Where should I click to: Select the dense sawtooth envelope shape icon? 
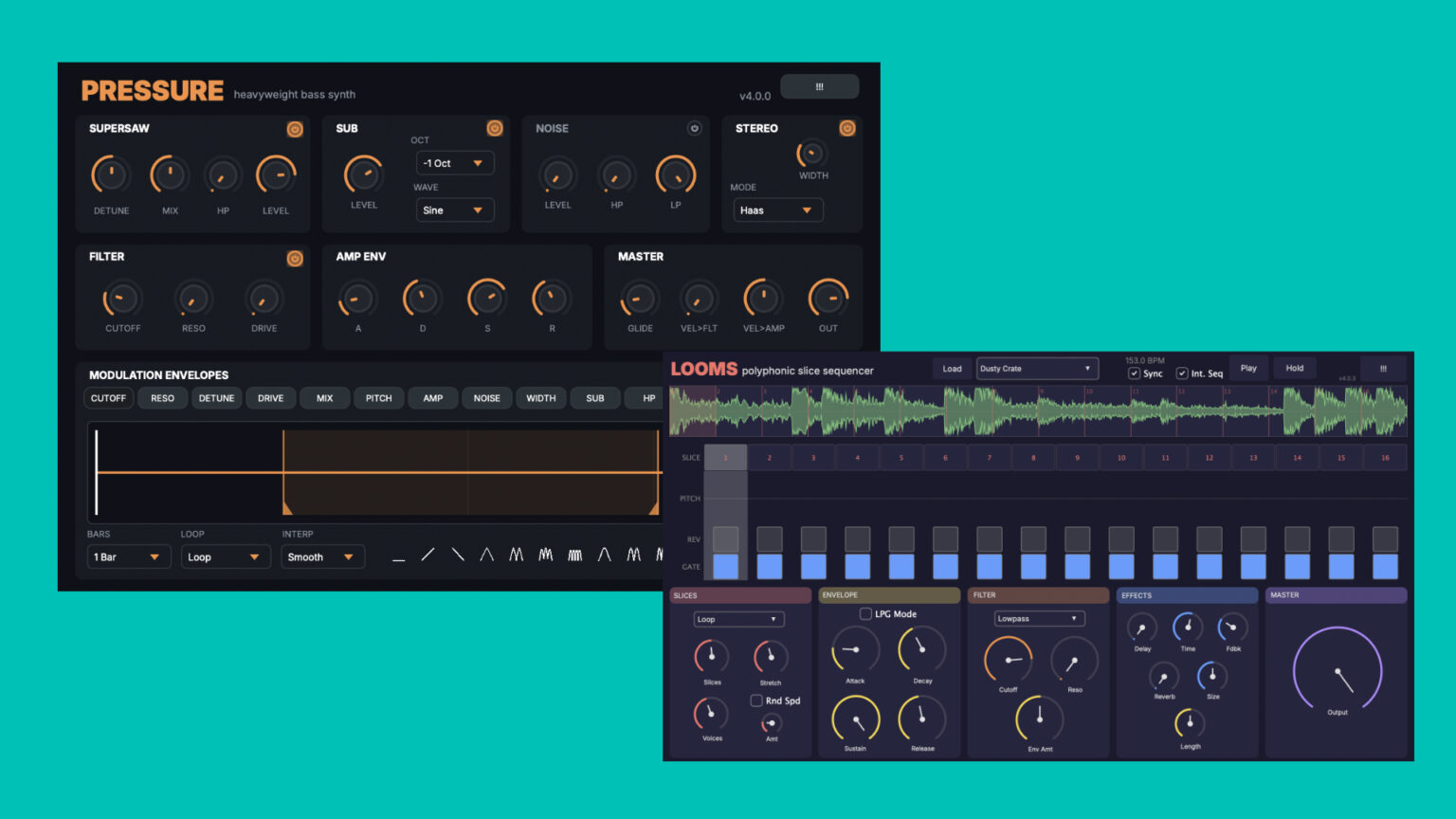pos(575,554)
